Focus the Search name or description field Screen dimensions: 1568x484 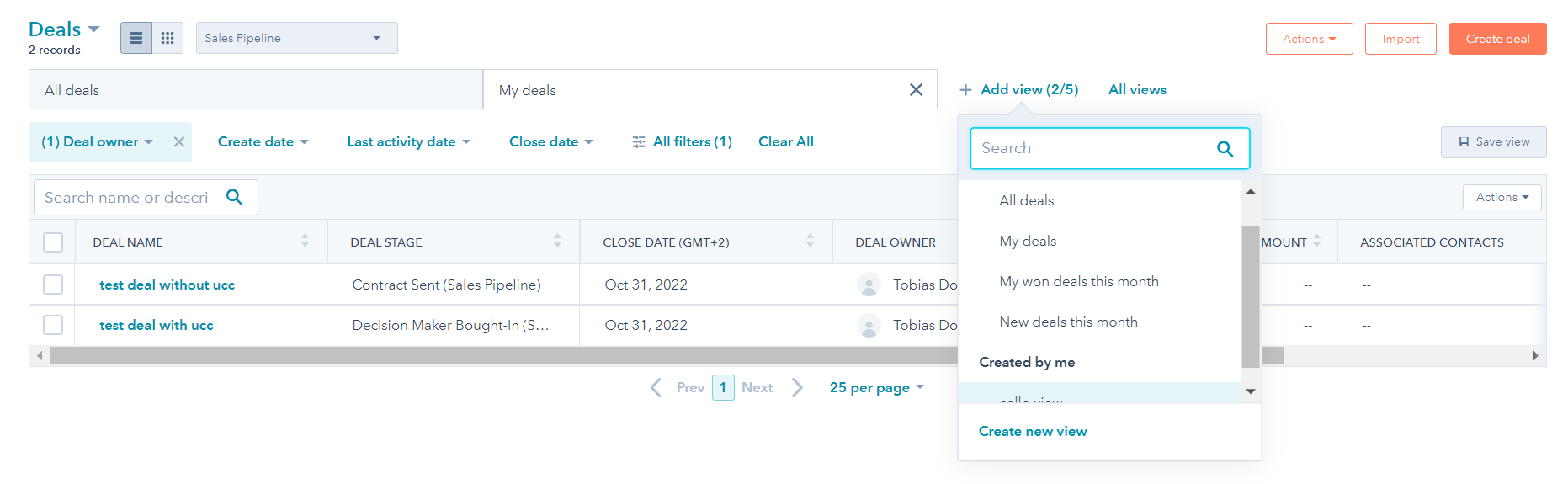tap(146, 197)
